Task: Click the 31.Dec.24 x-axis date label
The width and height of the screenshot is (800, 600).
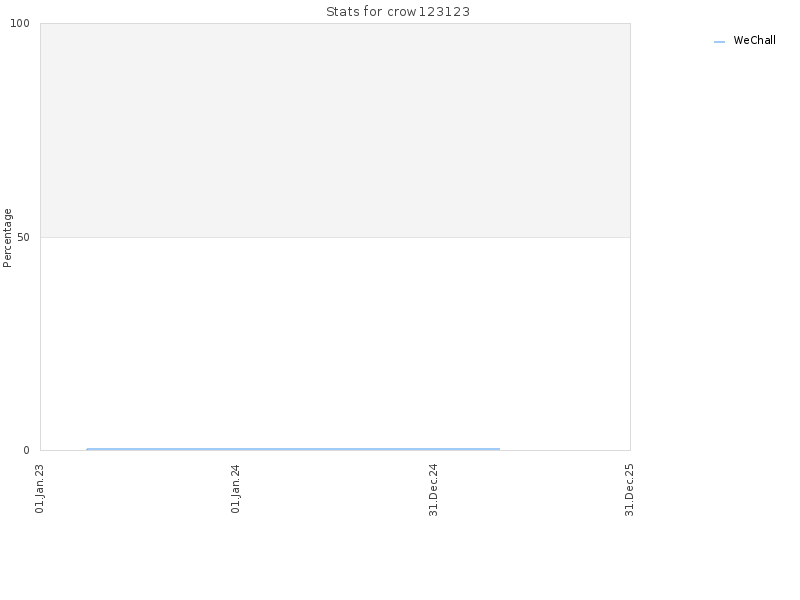Action: [433, 490]
